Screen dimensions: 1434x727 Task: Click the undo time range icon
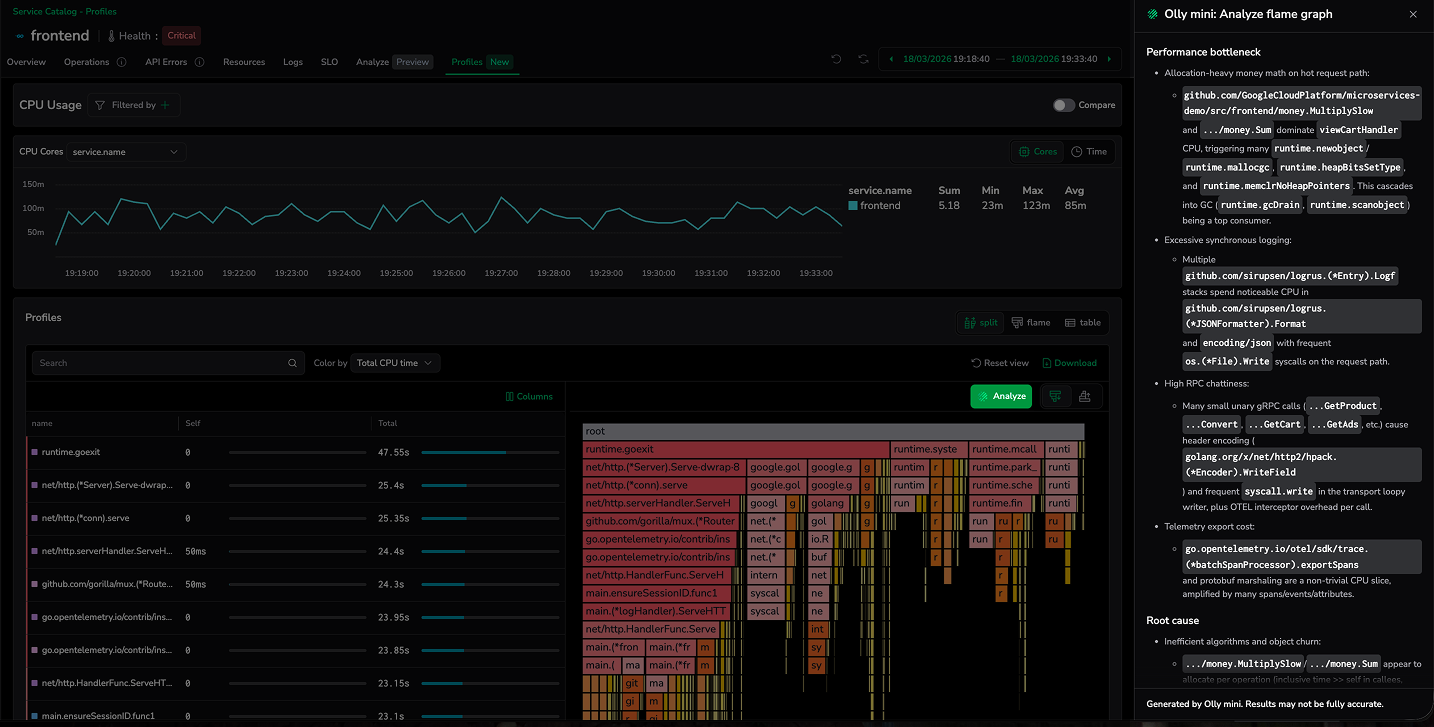coord(836,59)
